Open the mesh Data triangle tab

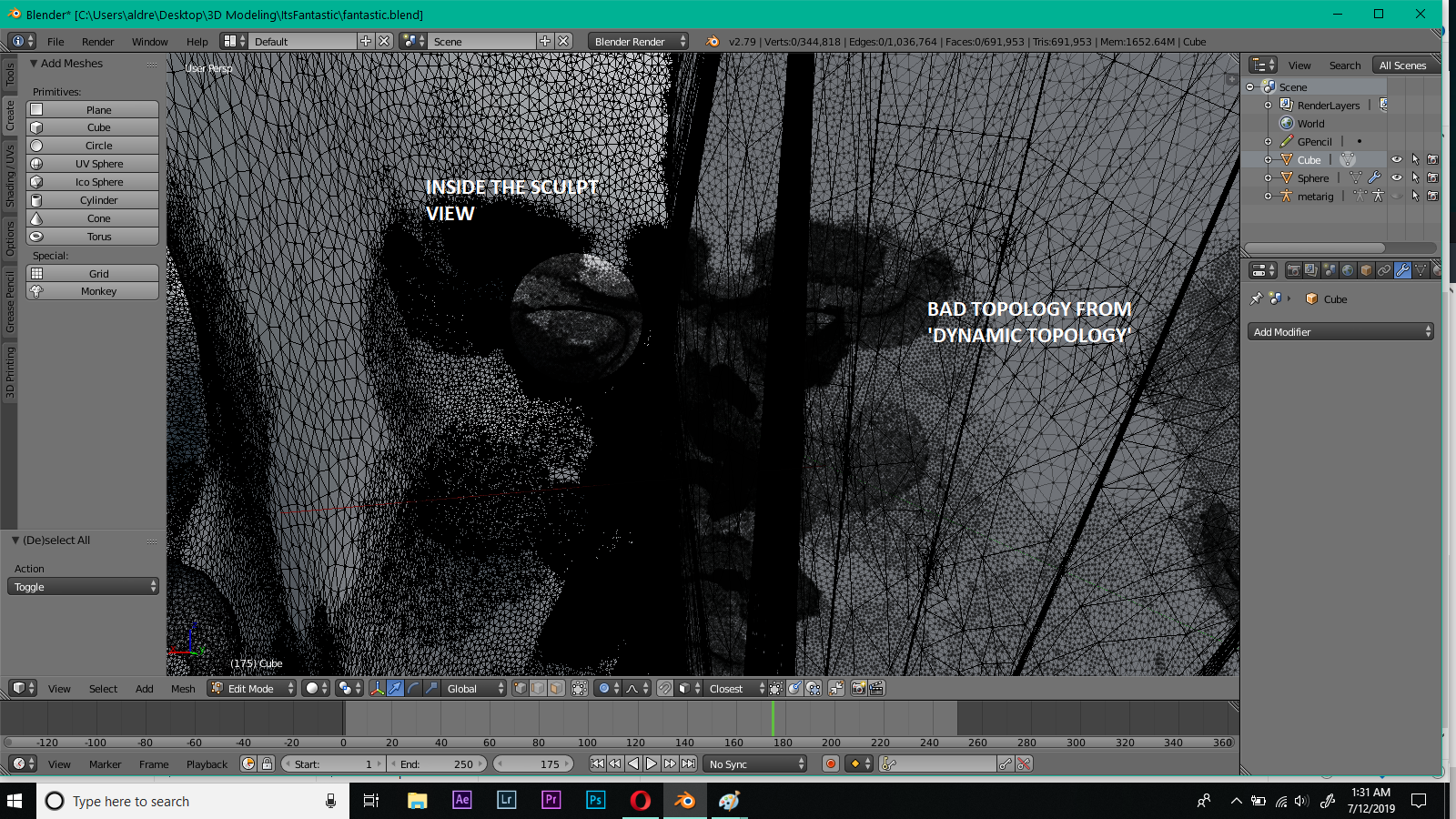click(x=1421, y=270)
